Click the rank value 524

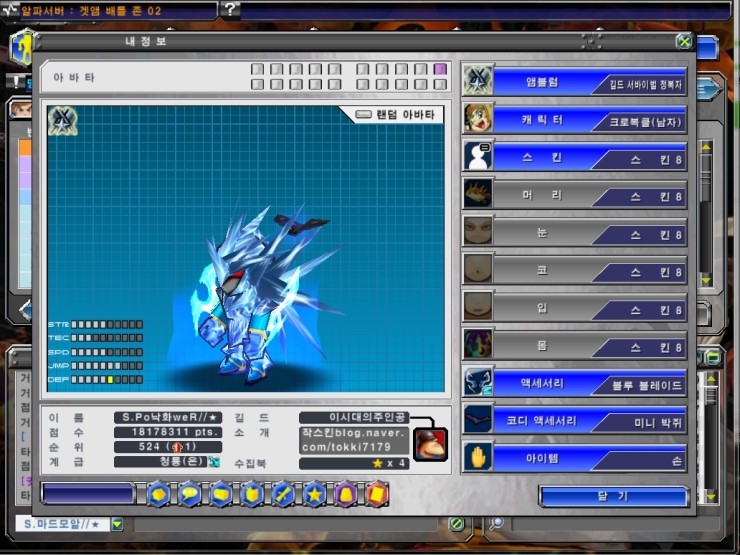point(168,447)
